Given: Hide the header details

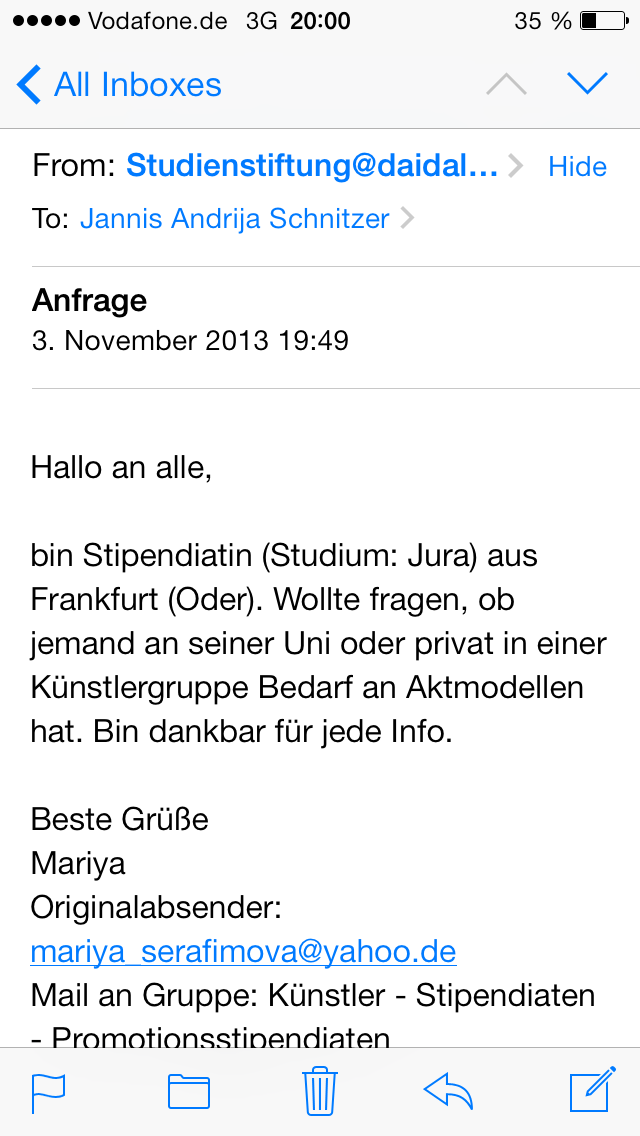Looking at the screenshot, I should pyautogui.click(x=577, y=166).
